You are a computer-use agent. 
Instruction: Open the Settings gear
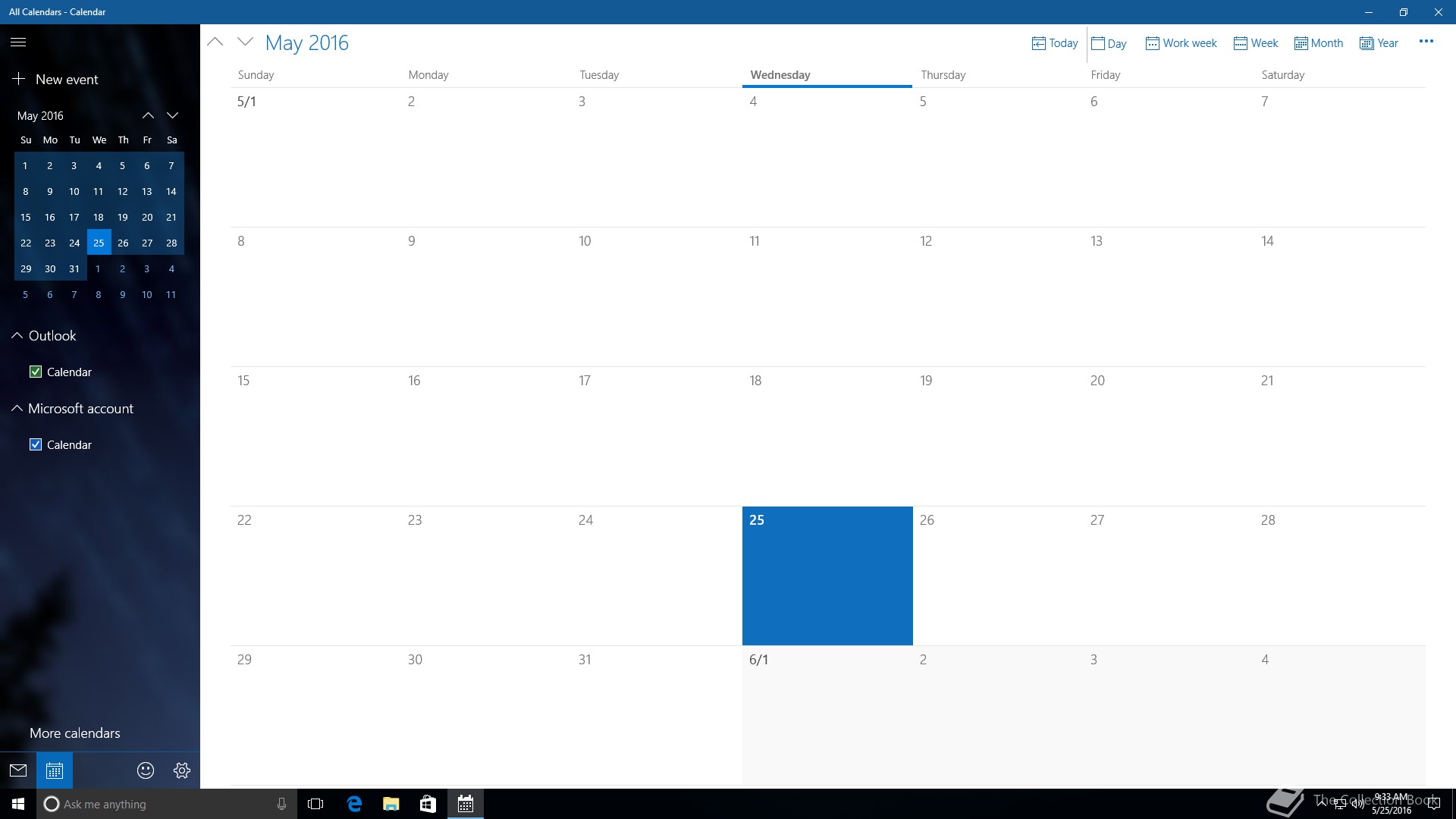coord(182,770)
